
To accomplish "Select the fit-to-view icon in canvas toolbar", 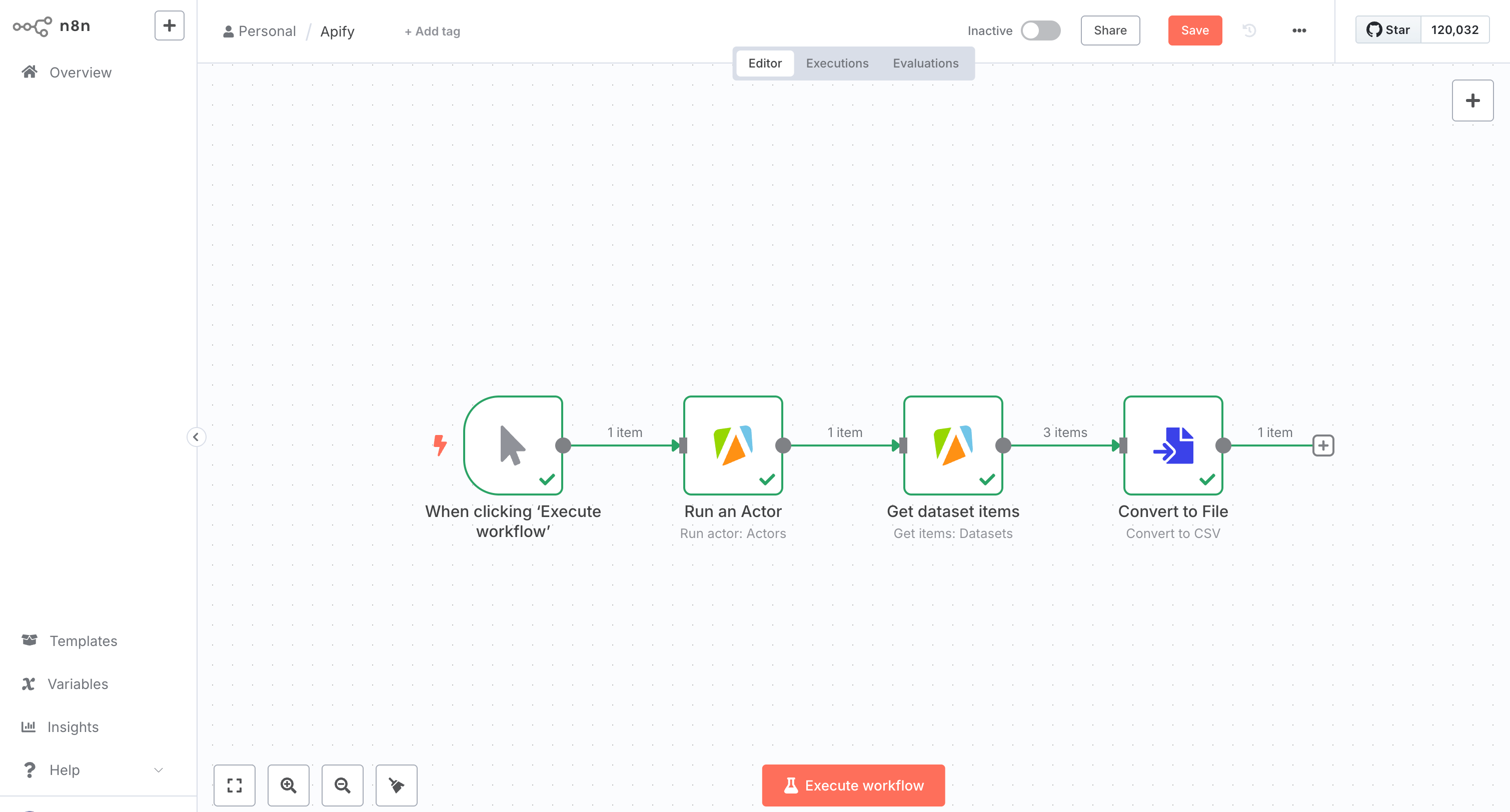I will coord(235,785).
